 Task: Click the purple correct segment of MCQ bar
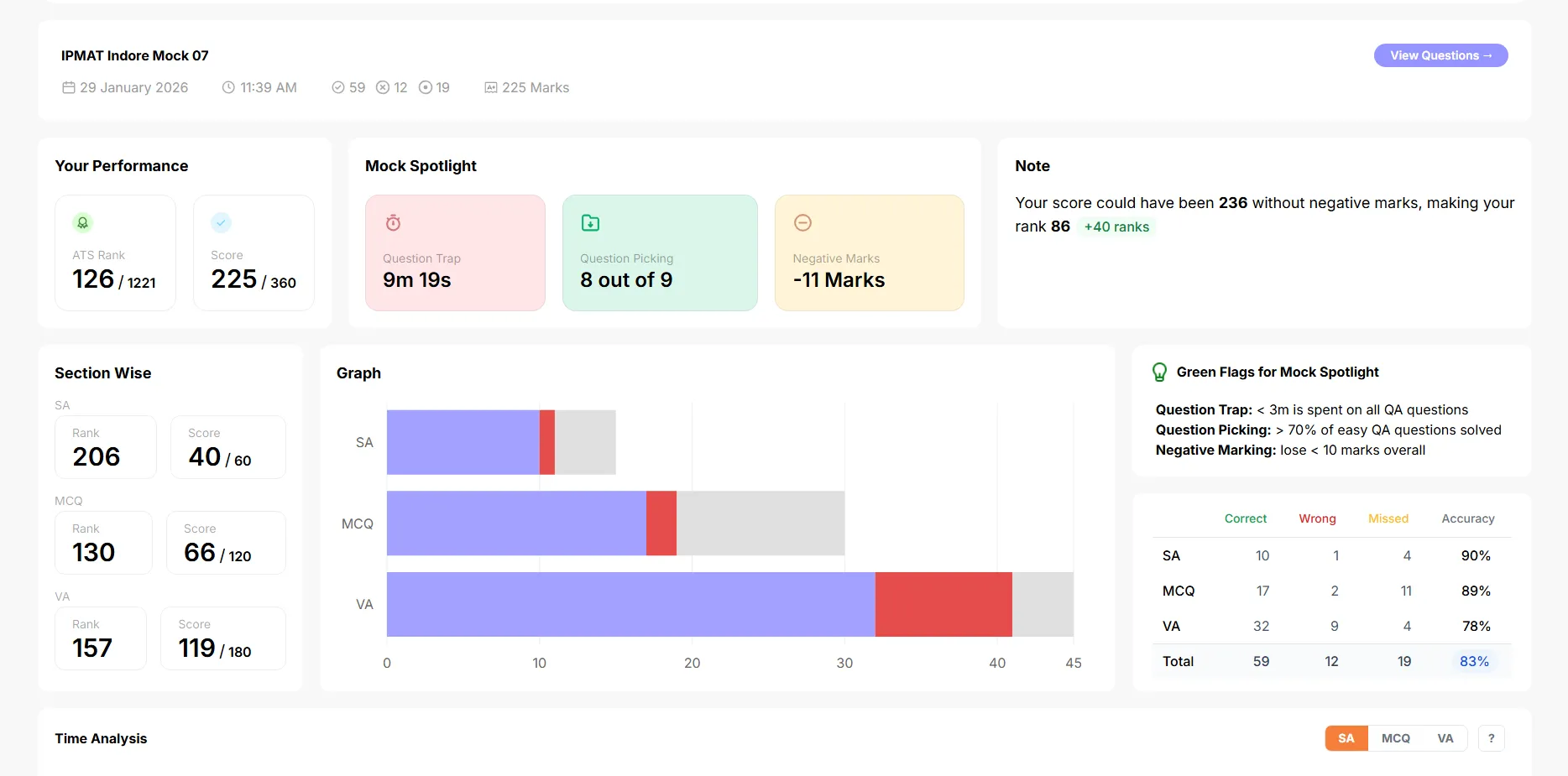point(516,523)
